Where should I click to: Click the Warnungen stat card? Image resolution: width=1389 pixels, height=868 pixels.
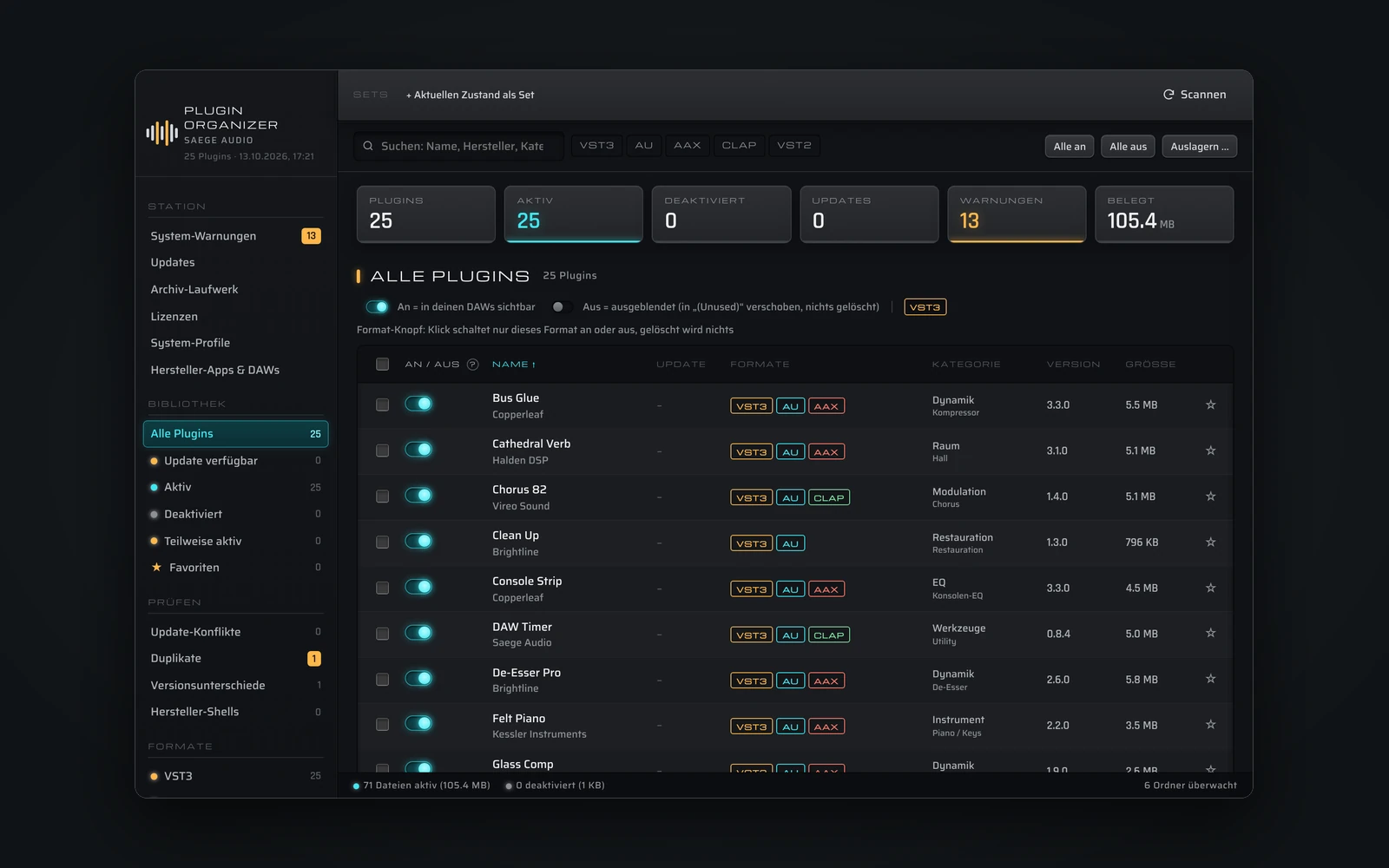click(x=1017, y=214)
